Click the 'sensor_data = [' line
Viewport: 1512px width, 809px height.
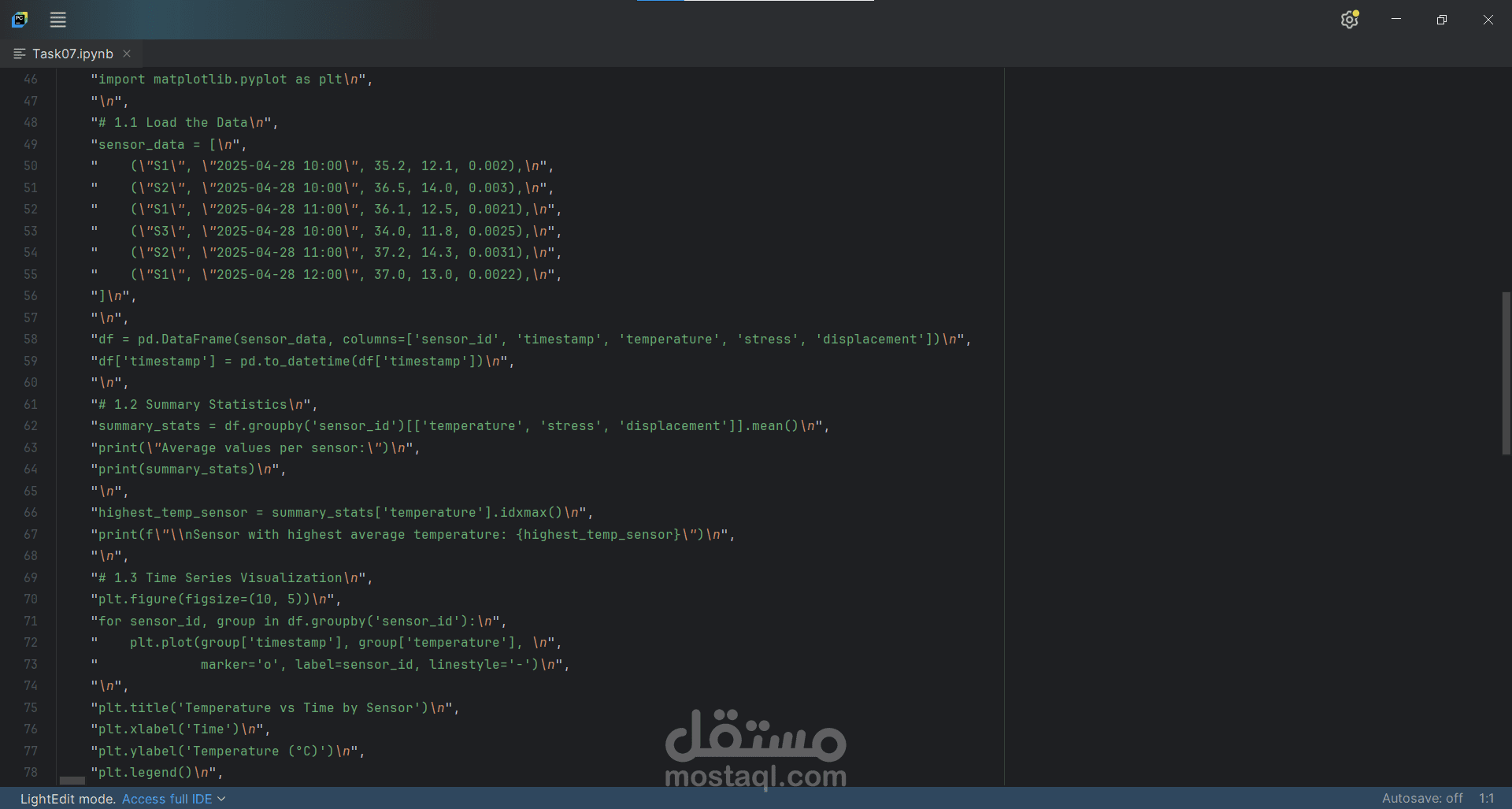click(169, 145)
